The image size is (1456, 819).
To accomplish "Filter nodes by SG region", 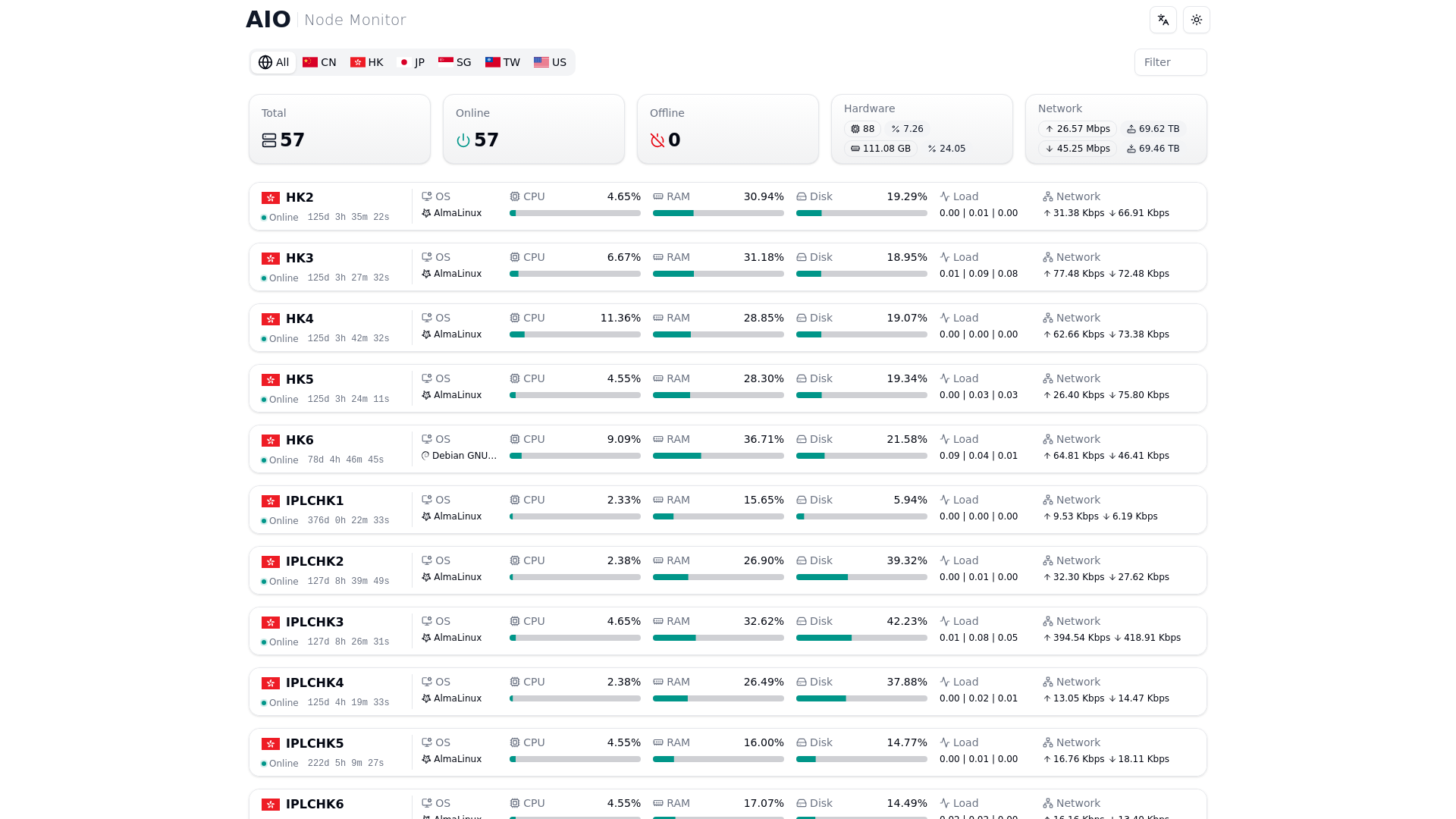I will [454, 62].
